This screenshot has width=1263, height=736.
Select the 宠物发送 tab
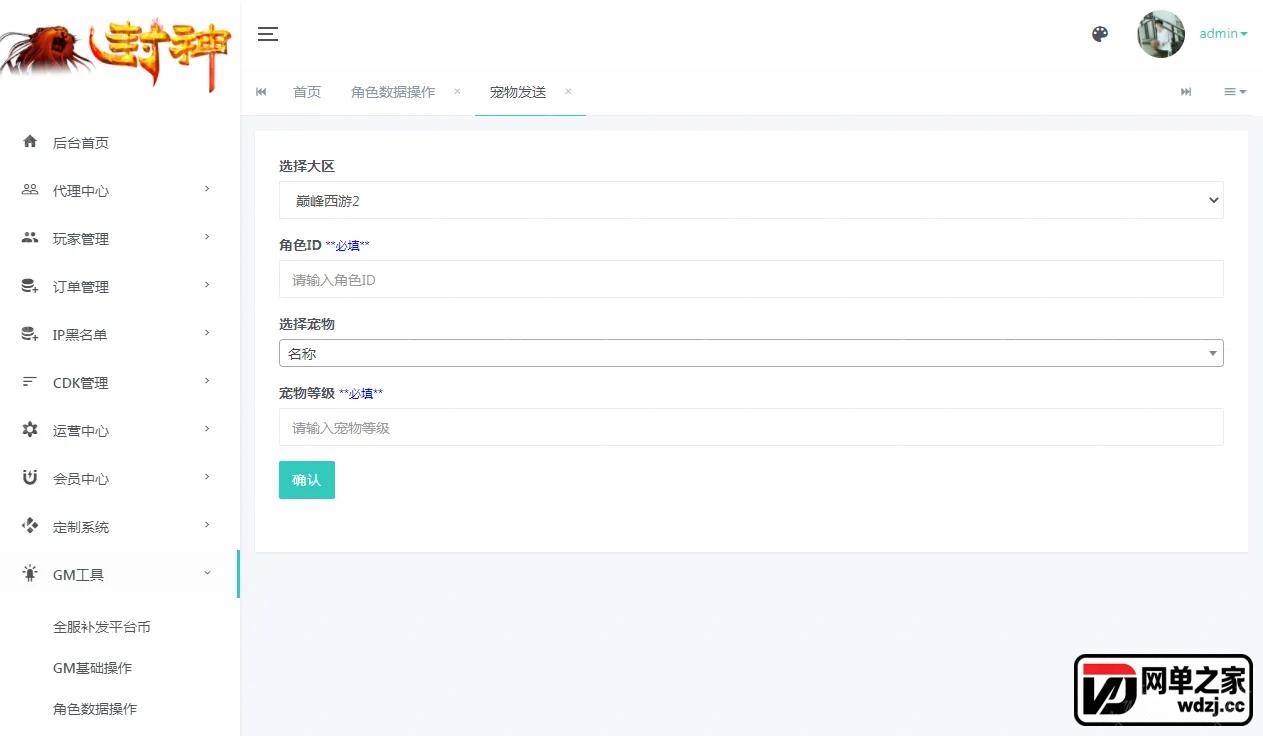tap(518, 92)
